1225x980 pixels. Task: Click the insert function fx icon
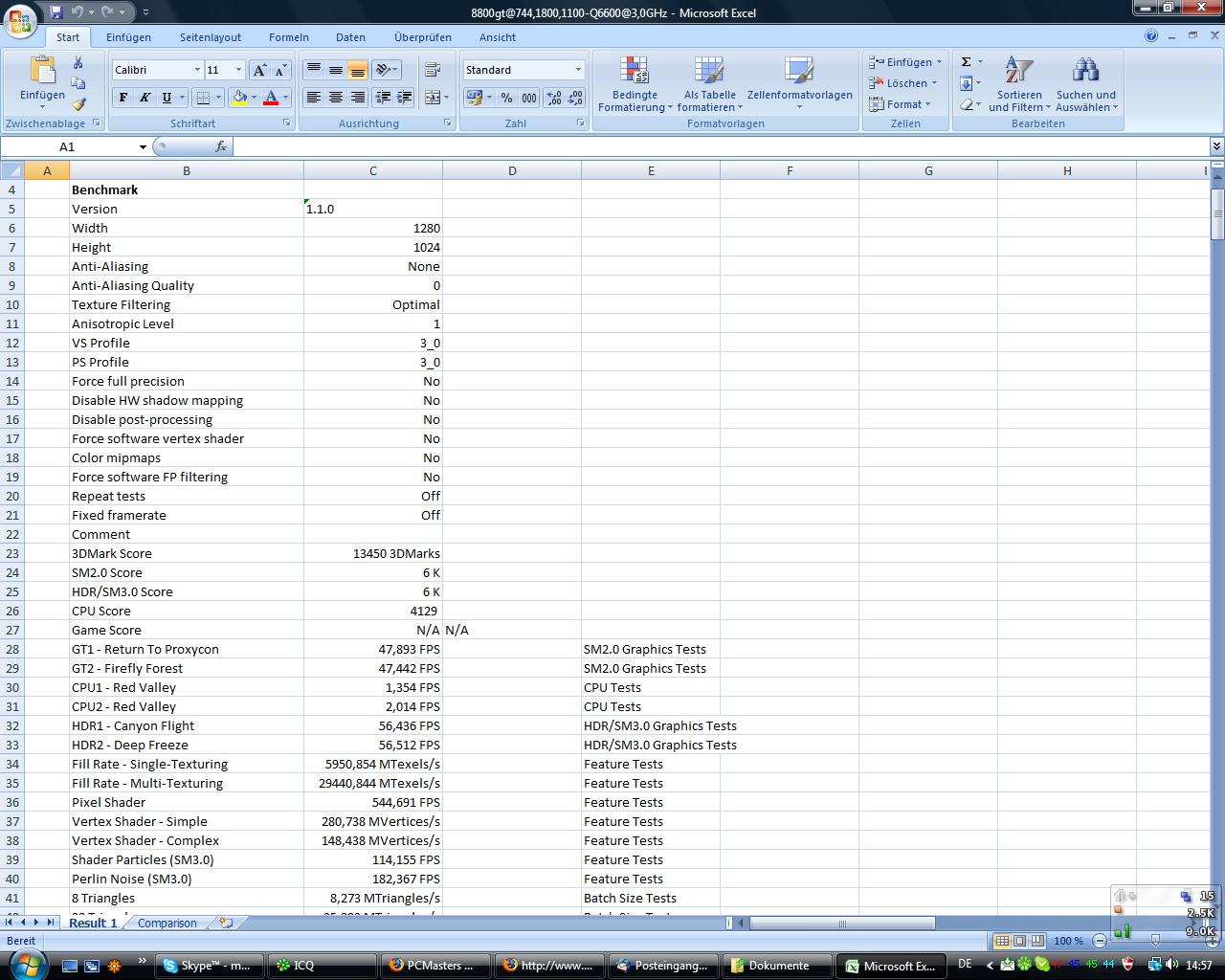pos(221,146)
